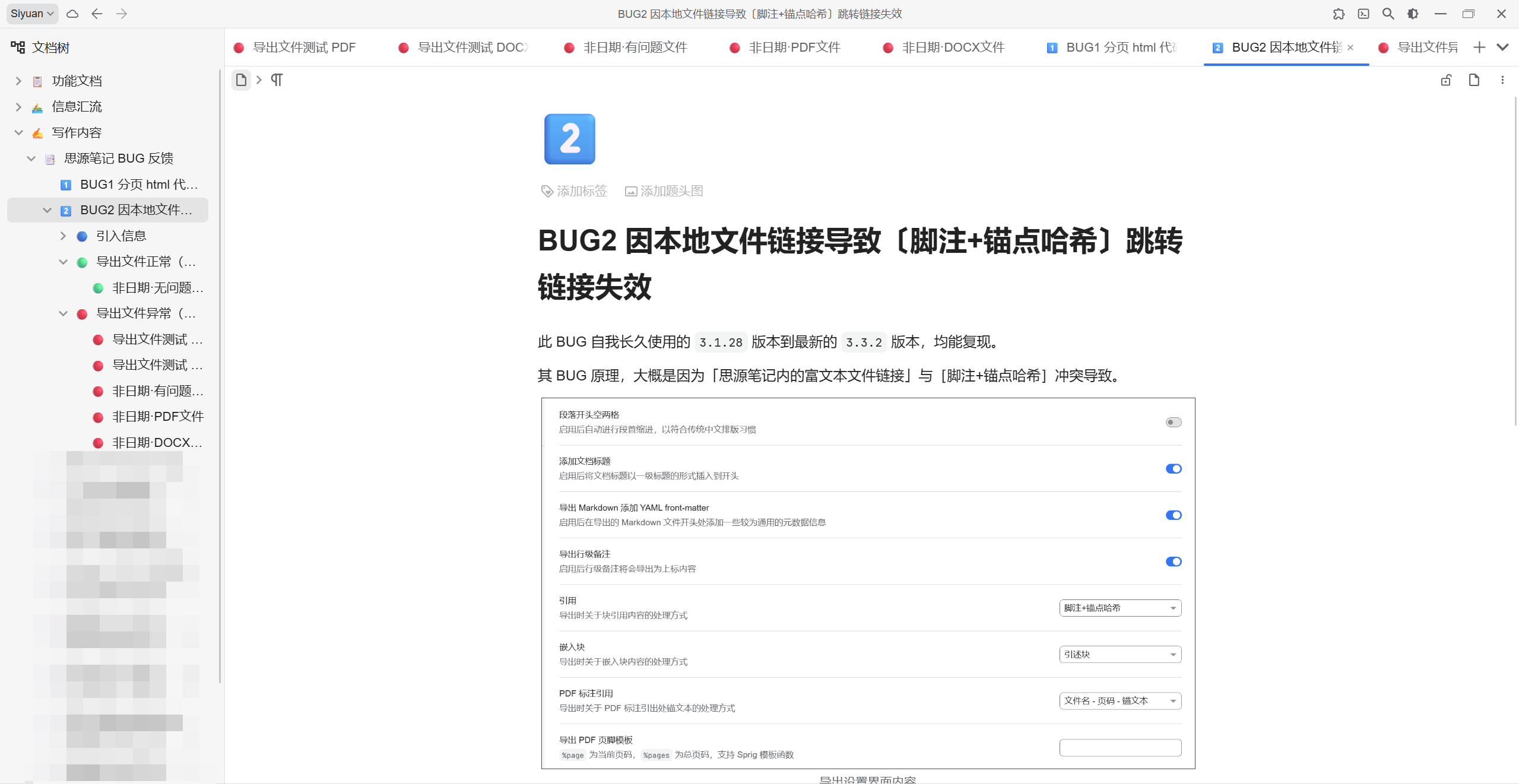Screen dimensions: 1519x784
Task: Open the global search icon
Action: coord(1387,13)
